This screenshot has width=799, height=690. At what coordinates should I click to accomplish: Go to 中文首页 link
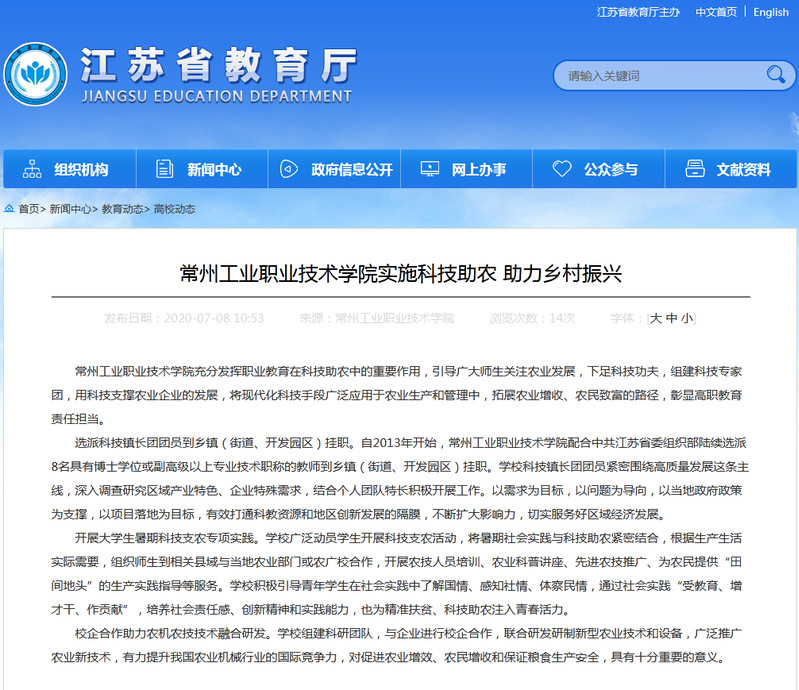pos(716,12)
